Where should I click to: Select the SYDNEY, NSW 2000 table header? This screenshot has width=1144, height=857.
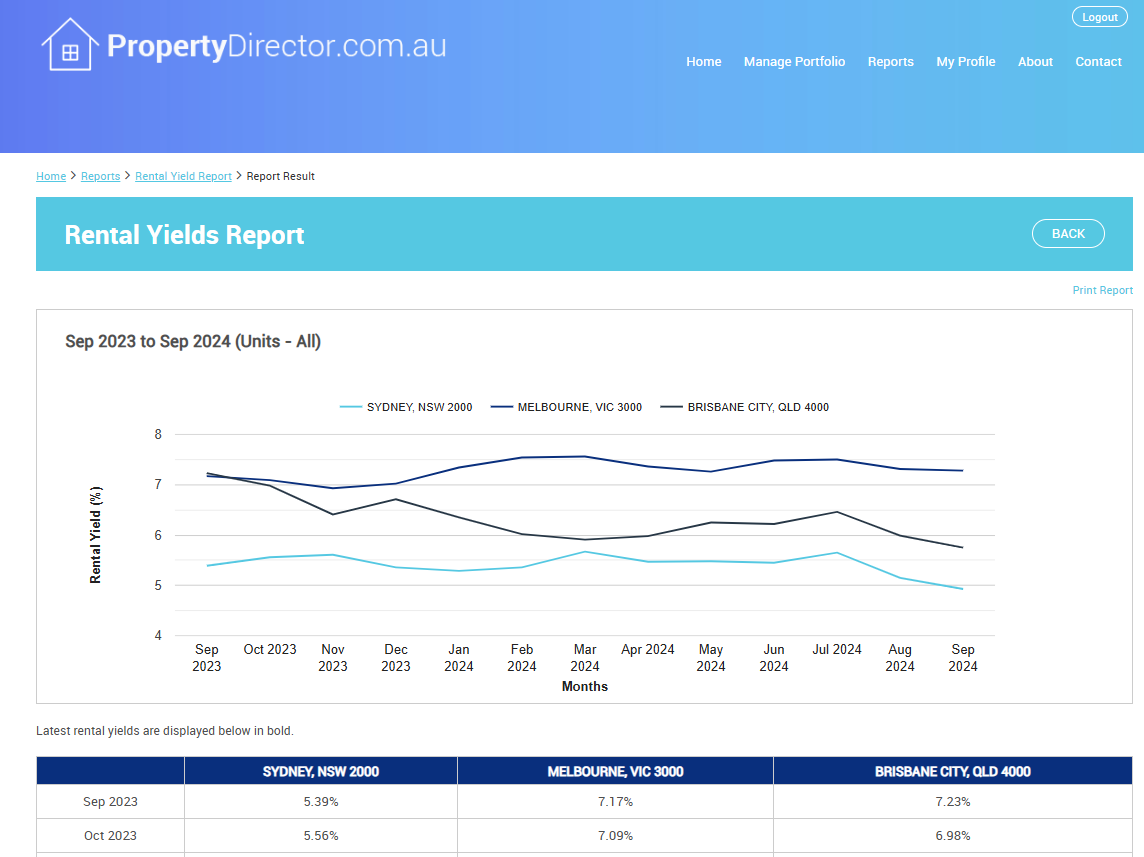[320, 770]
